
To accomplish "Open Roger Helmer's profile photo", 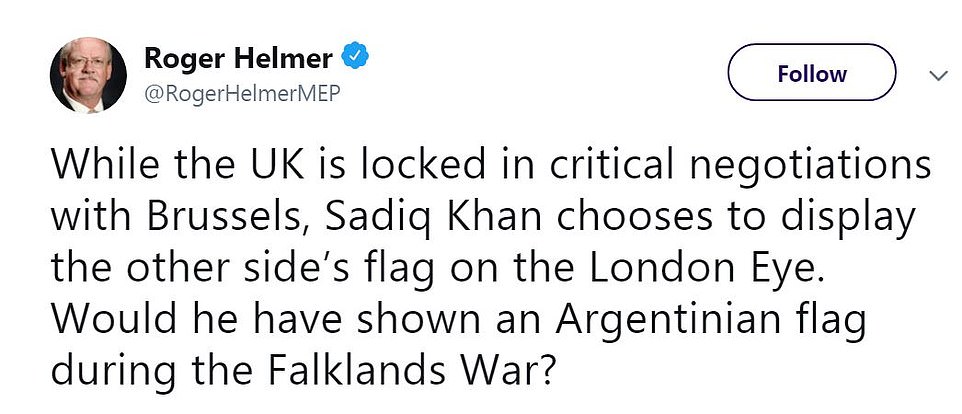I will pyautogui.click(x=88, y=77).
